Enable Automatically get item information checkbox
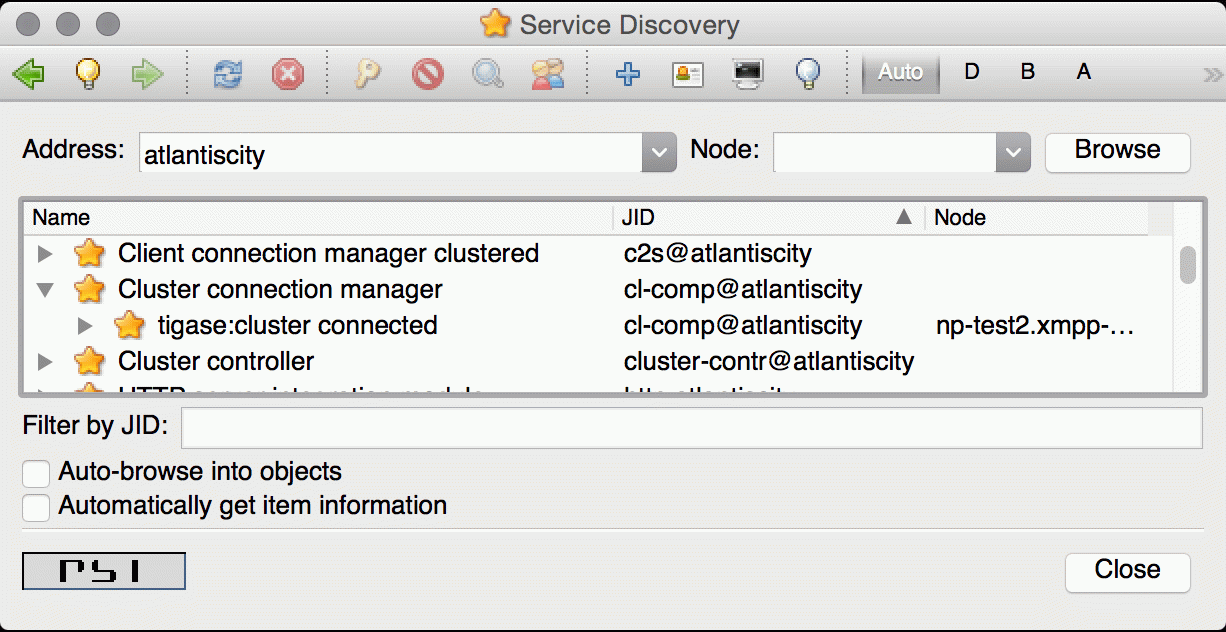Viewport: 1226px width, 632px height. (37, 507)
